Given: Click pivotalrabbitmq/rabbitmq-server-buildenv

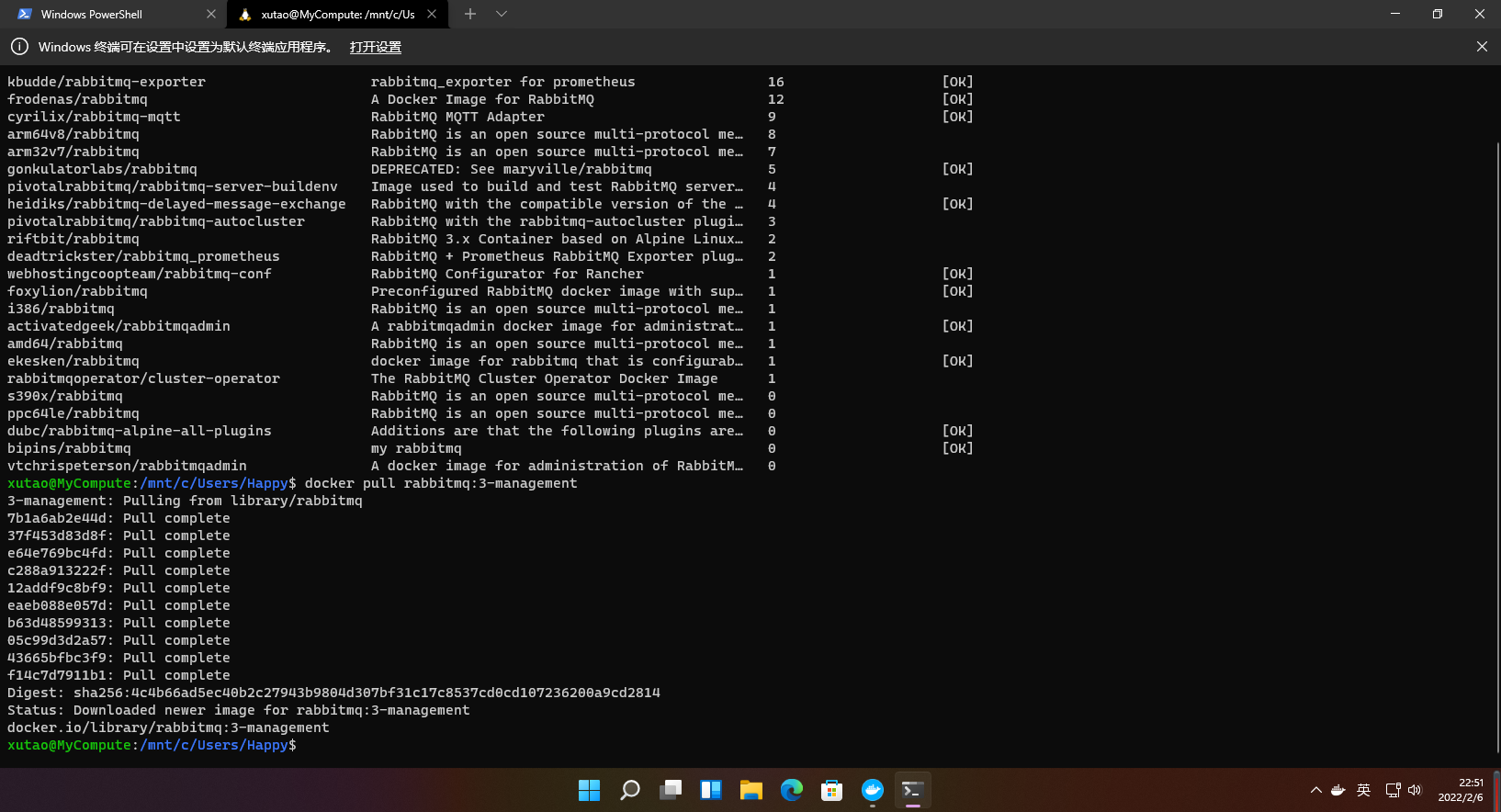Looking at the screenshot, I should point(173,186).
